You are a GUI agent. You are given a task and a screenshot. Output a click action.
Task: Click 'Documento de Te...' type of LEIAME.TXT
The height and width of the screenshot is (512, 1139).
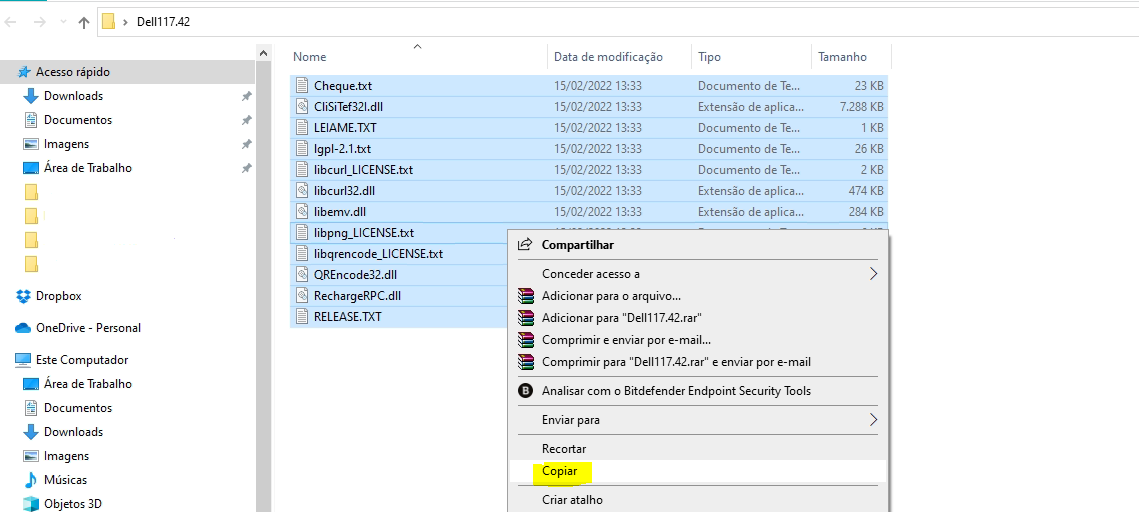[749, 128]
